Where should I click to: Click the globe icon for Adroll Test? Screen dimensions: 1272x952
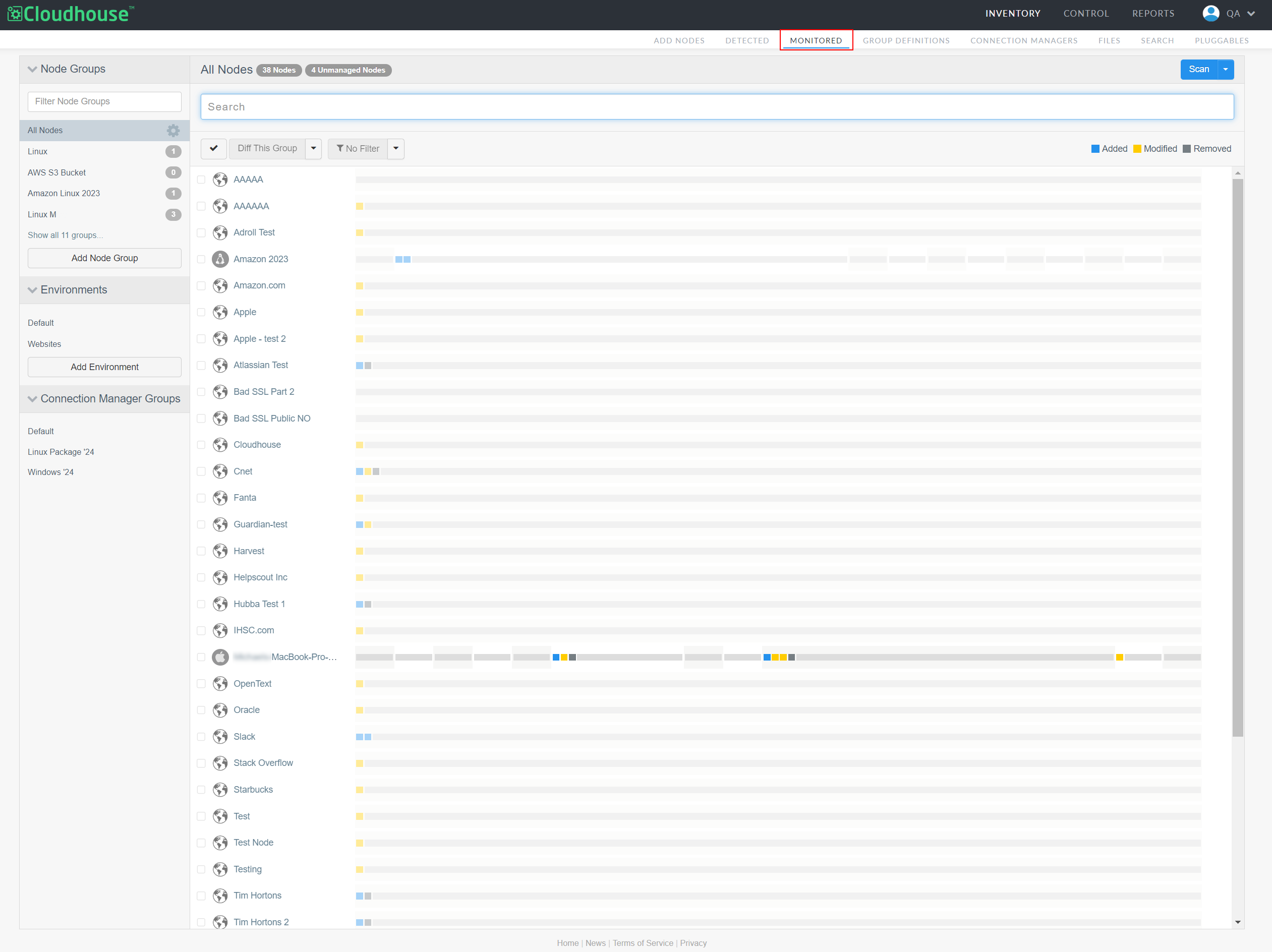(x=220, y=232)
